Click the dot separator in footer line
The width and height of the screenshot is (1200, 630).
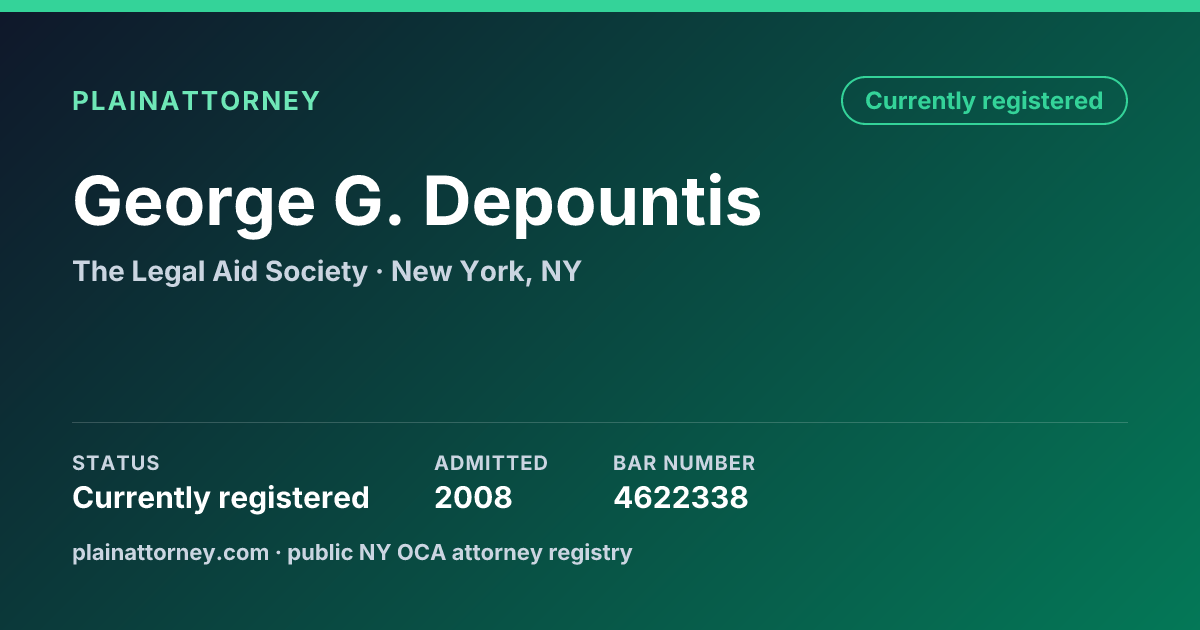point(279,553)
